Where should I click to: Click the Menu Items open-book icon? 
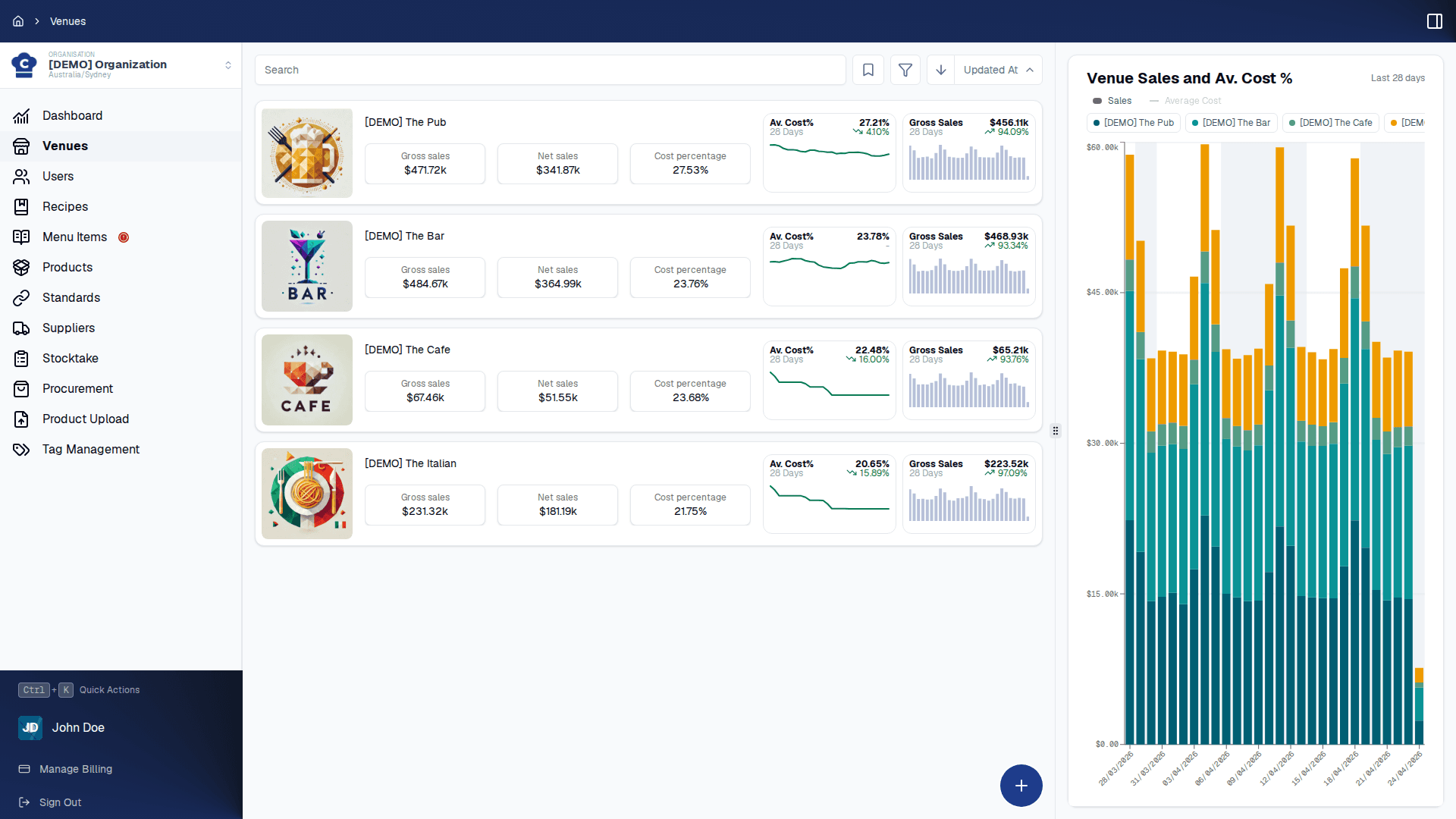(21, 237)
